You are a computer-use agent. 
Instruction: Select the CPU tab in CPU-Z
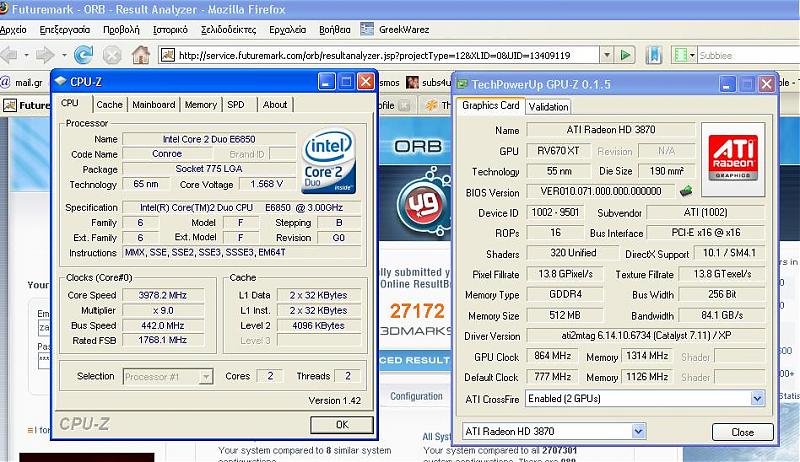[x=70, y=103]
